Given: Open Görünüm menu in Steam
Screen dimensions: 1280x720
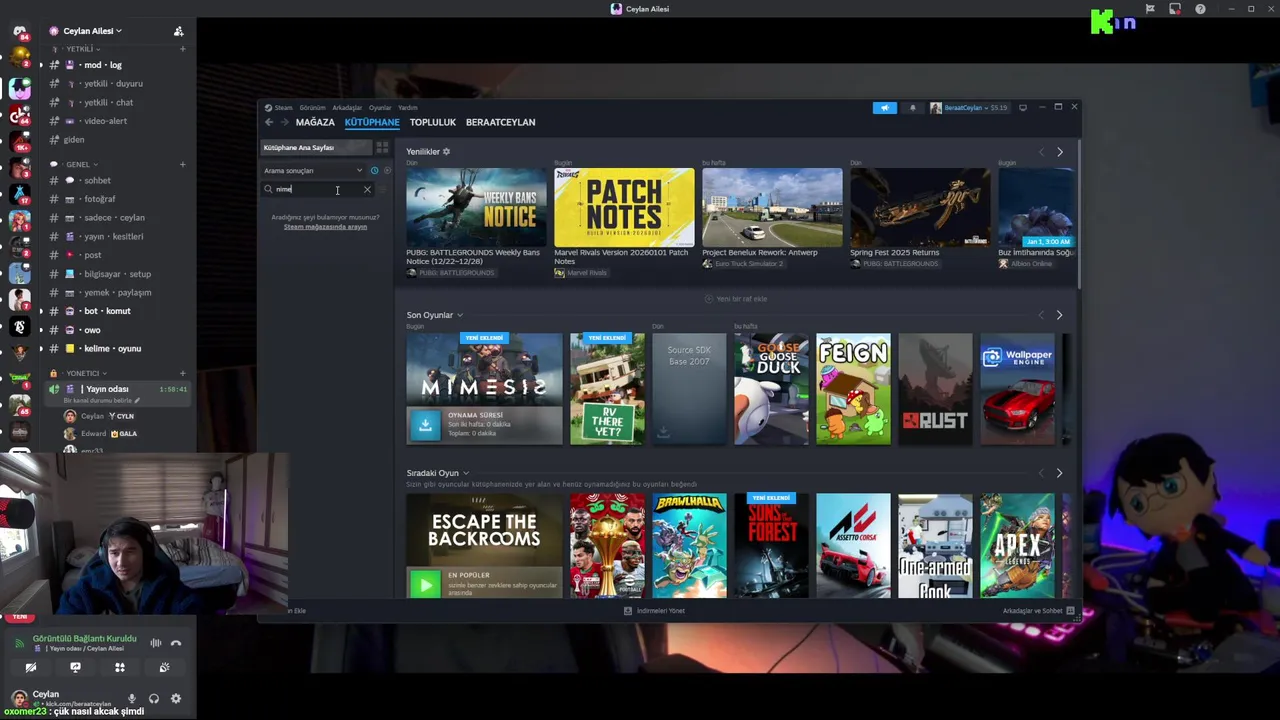Looking at the screenshot, I should (x=312, y=108).
